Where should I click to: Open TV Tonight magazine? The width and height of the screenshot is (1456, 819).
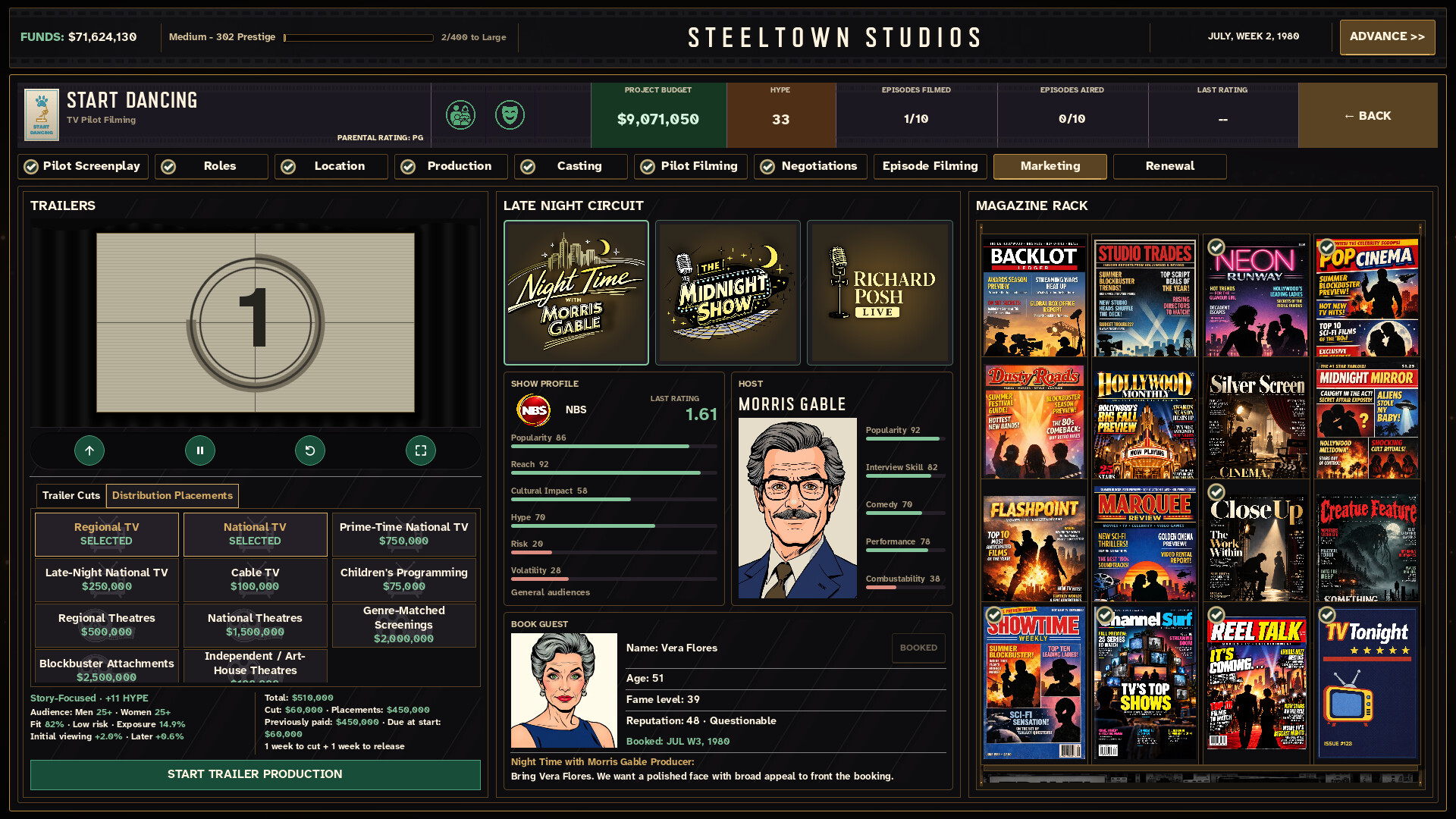(1367, 682)
